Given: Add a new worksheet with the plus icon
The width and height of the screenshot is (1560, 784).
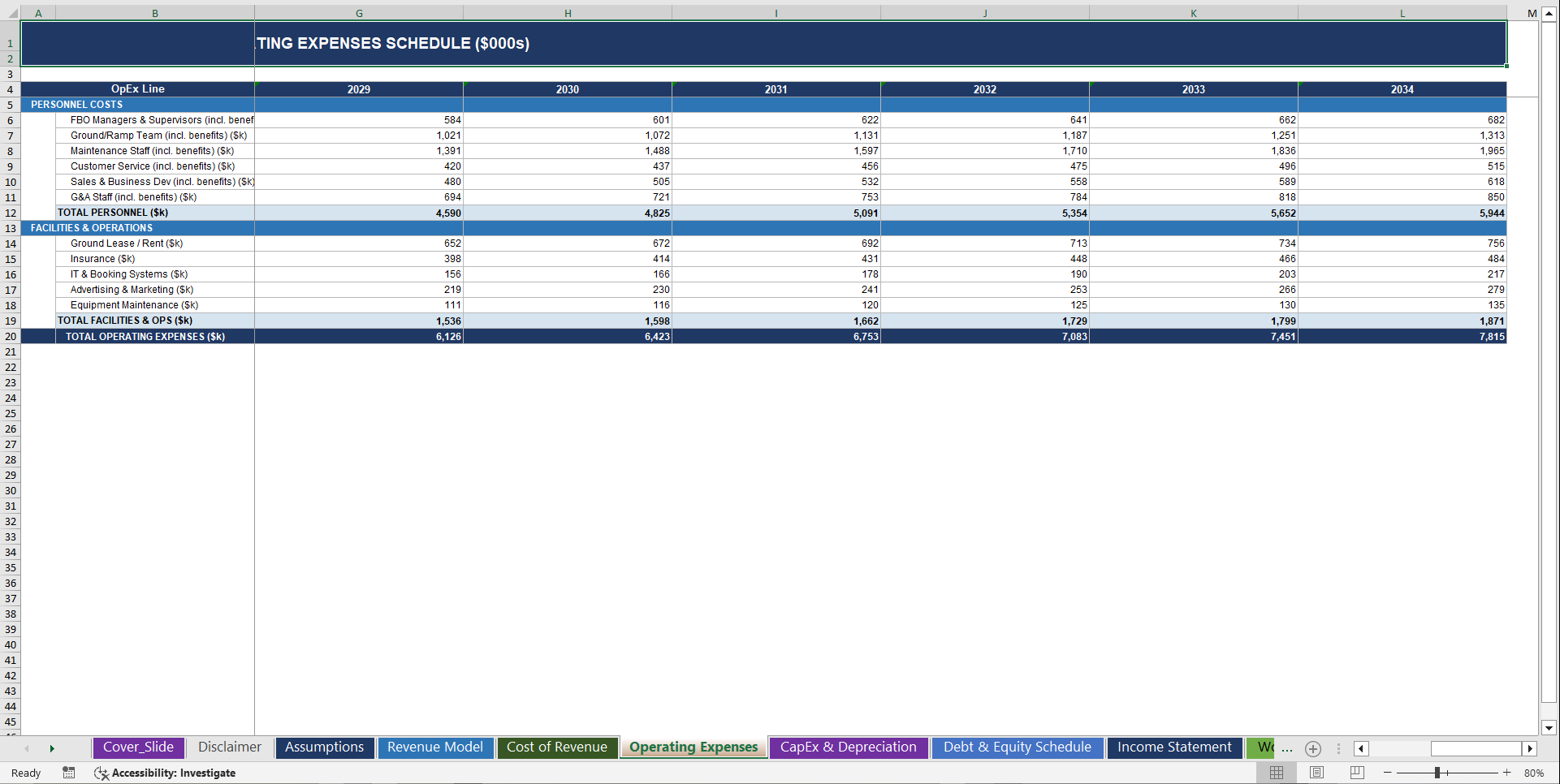Looking at the screenshot, I should point(1312,748).
